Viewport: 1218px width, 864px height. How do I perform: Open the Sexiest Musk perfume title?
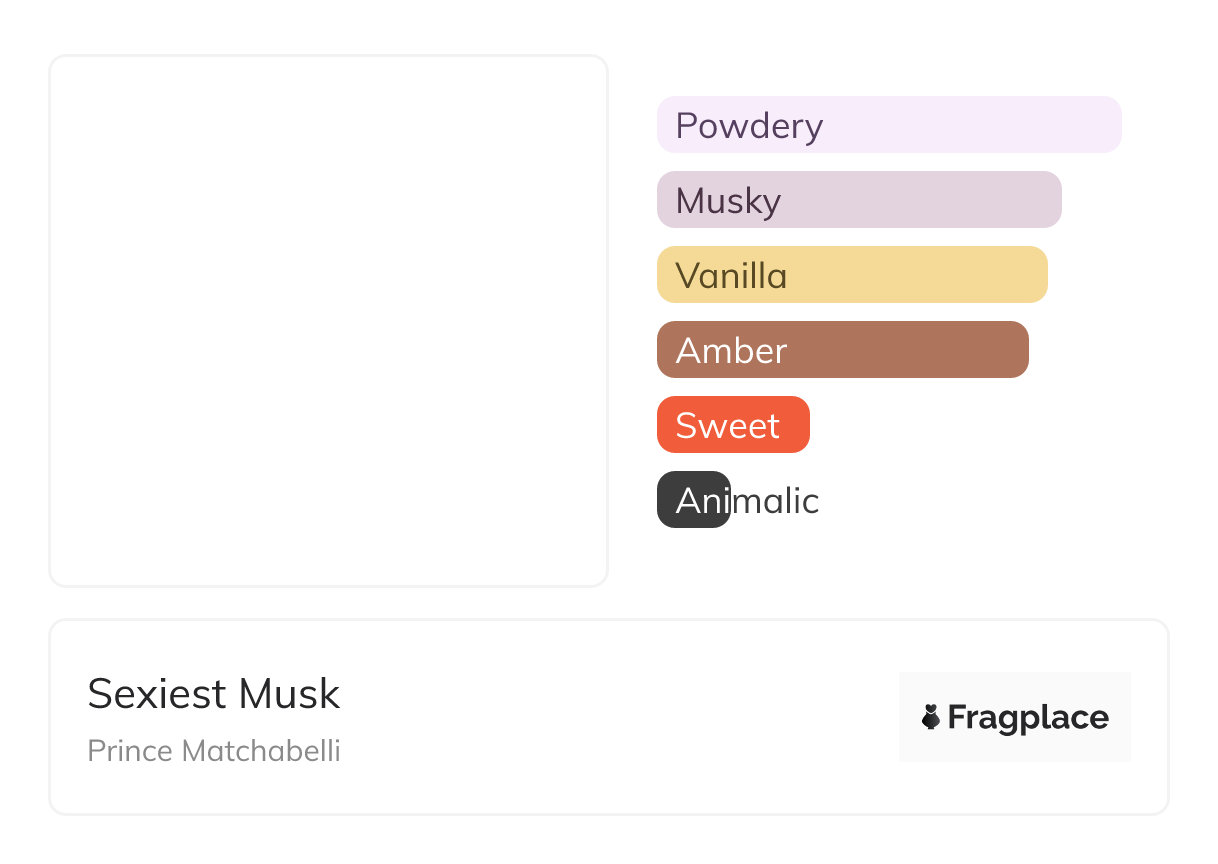(x=214, y=694)
